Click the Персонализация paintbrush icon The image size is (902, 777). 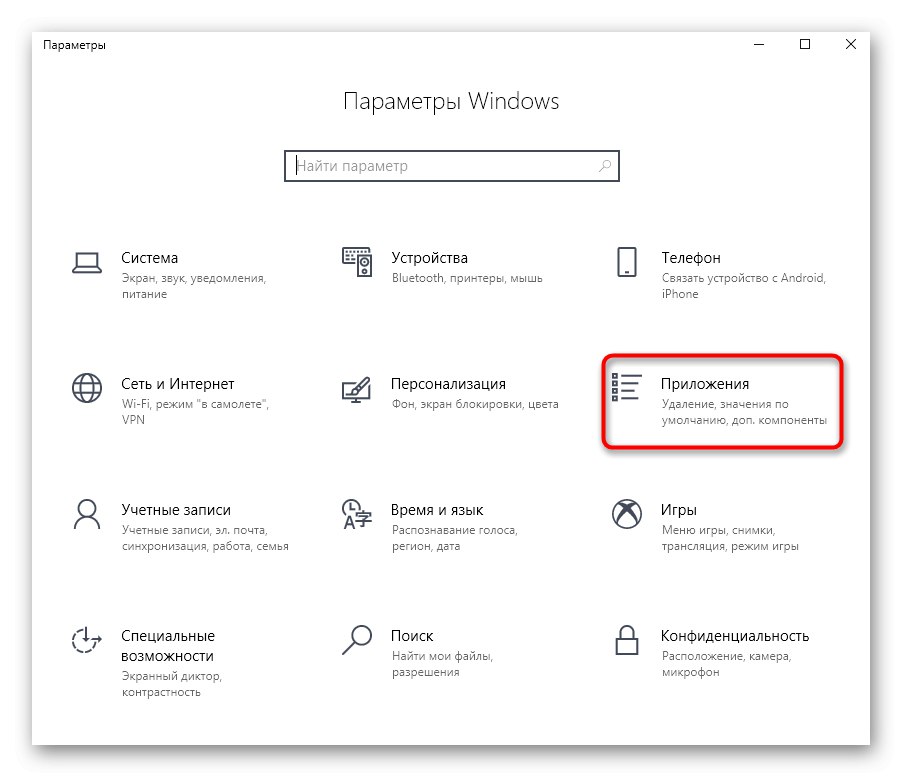pyautogui.click(x=357, y=389)
